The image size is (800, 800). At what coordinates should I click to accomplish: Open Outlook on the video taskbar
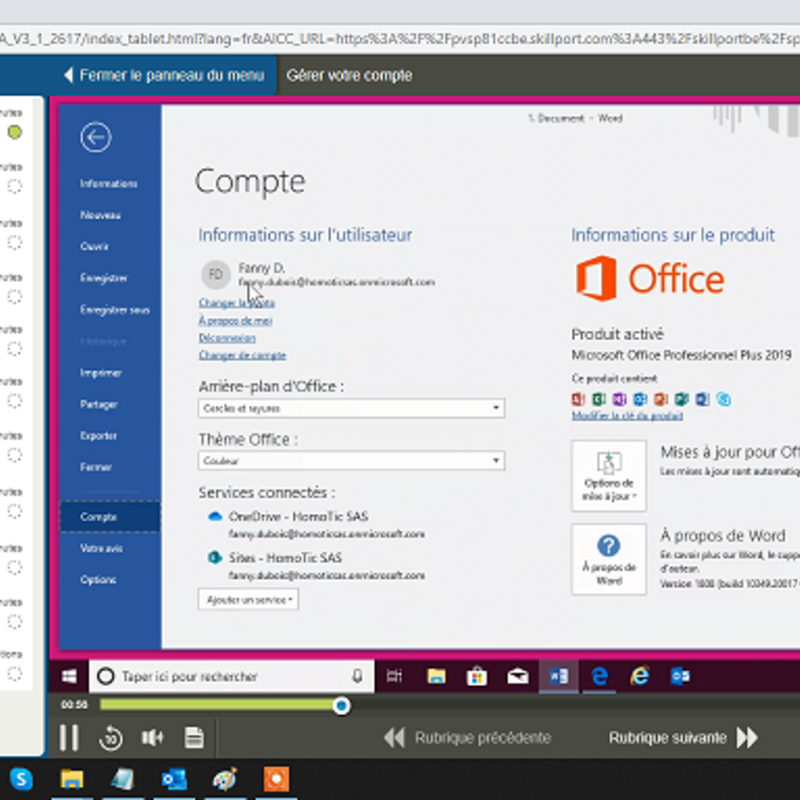[x=680, y=677]
